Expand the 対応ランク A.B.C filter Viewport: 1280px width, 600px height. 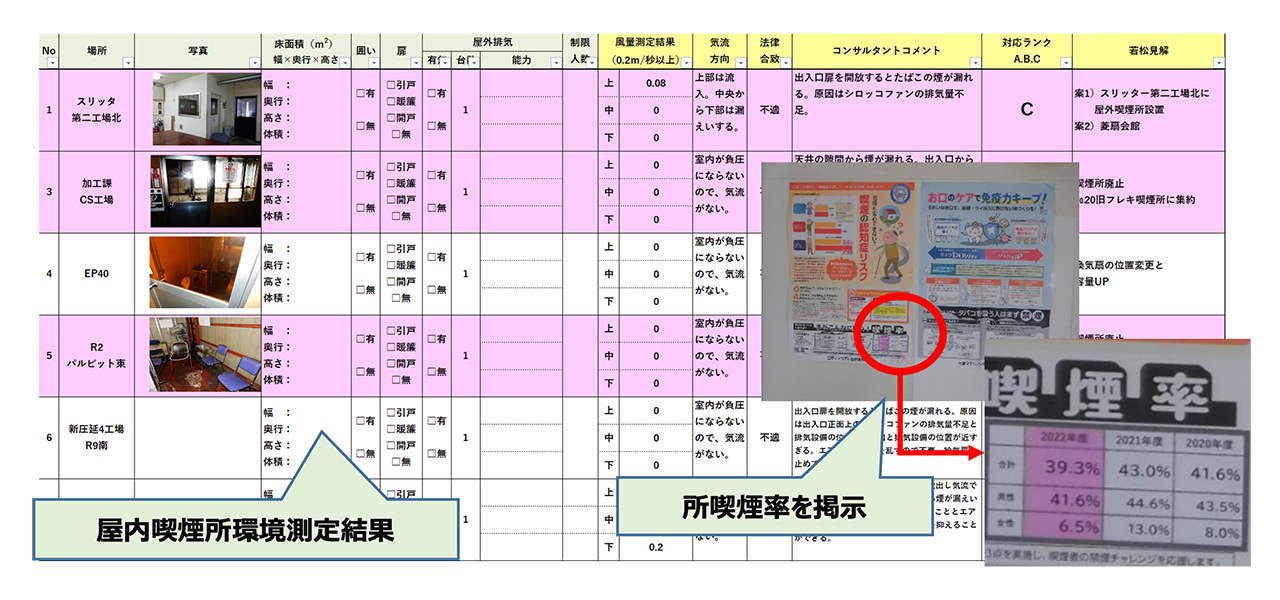click(1064, 63)
